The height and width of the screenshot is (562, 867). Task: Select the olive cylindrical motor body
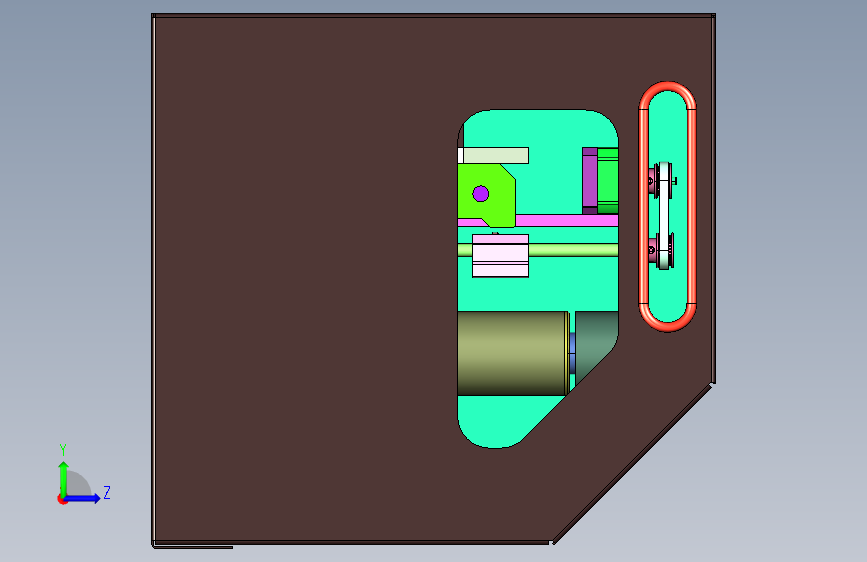[x=512, y=353]
